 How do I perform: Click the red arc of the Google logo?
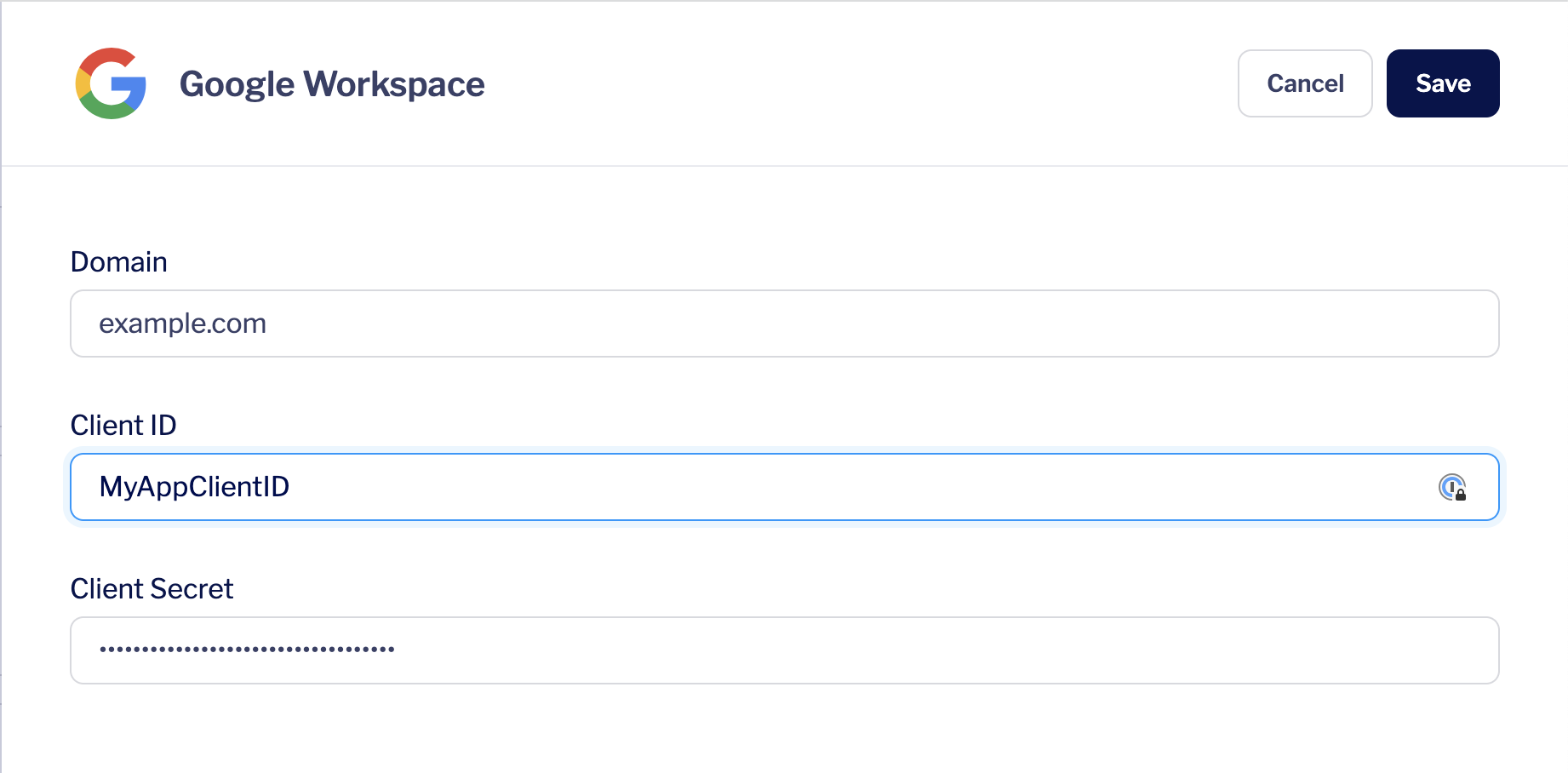[107, 58]
